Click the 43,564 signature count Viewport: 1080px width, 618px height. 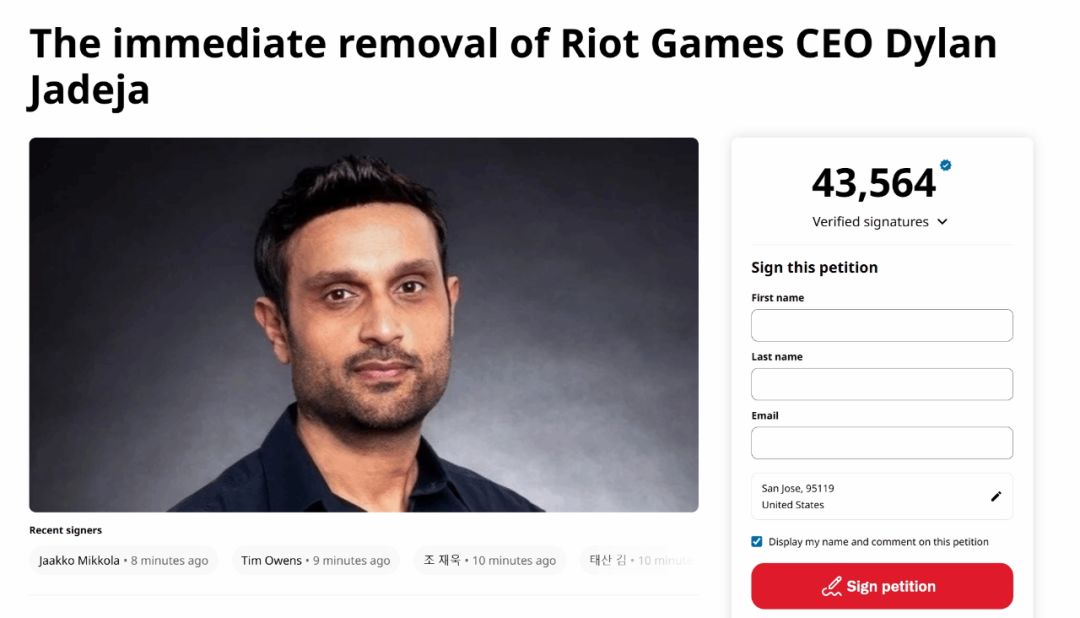[873, 183]
